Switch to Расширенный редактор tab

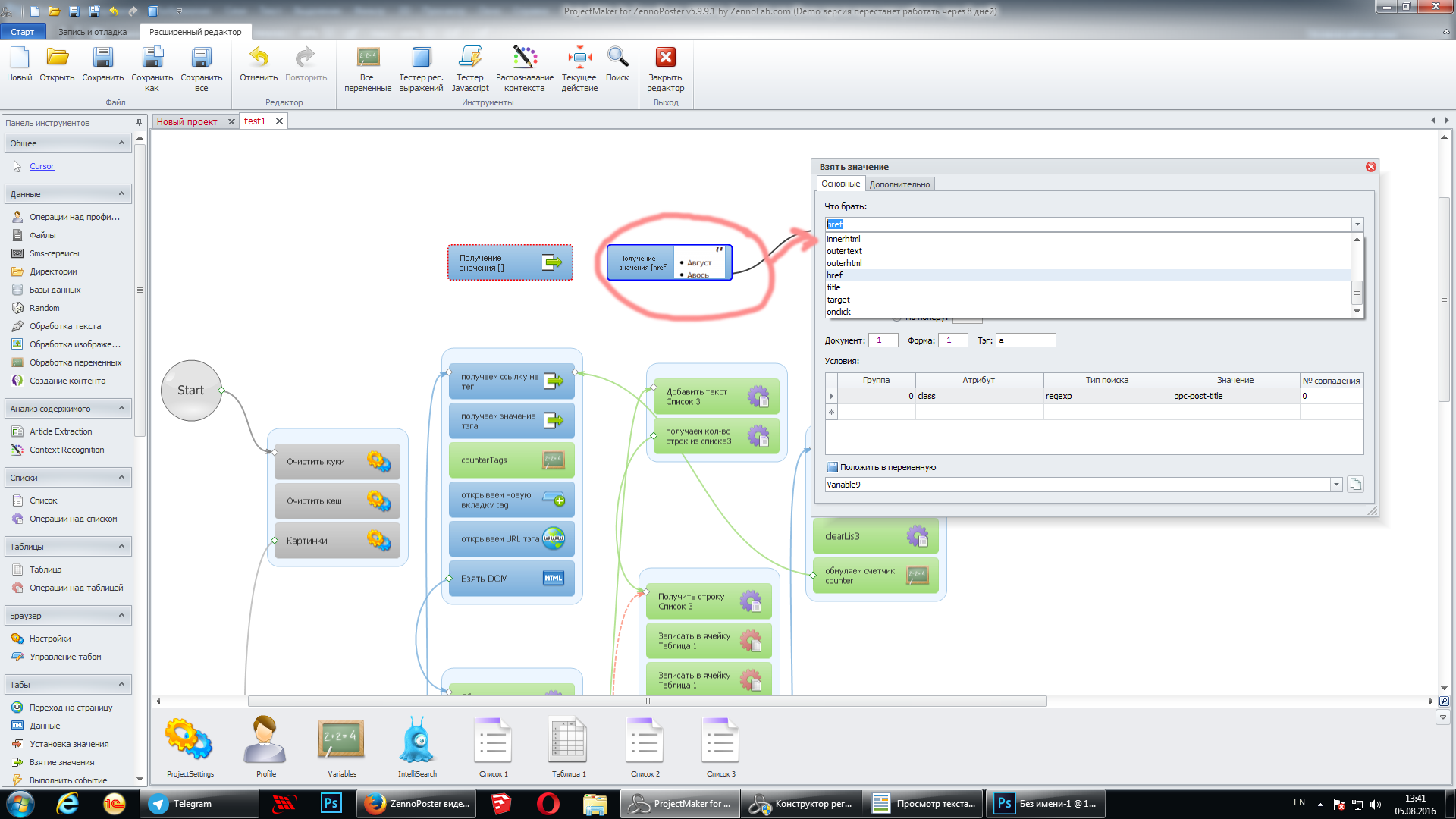(x=196, y=32)
